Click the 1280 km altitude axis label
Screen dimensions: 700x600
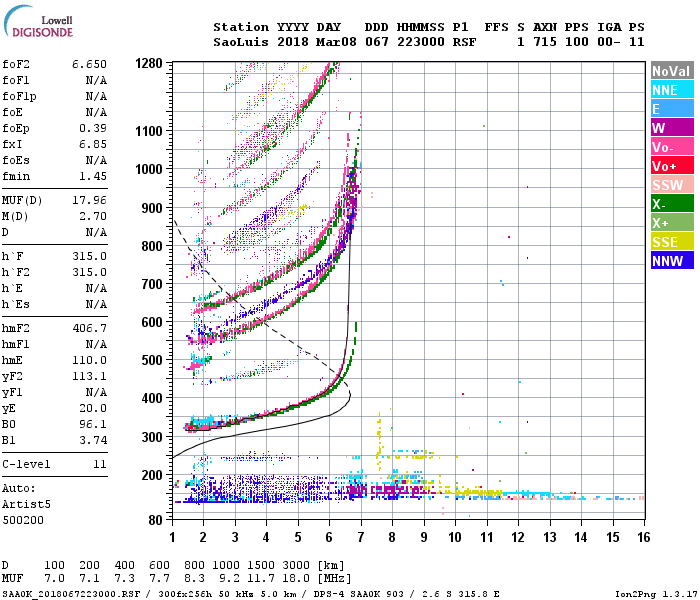coord(149,63)
